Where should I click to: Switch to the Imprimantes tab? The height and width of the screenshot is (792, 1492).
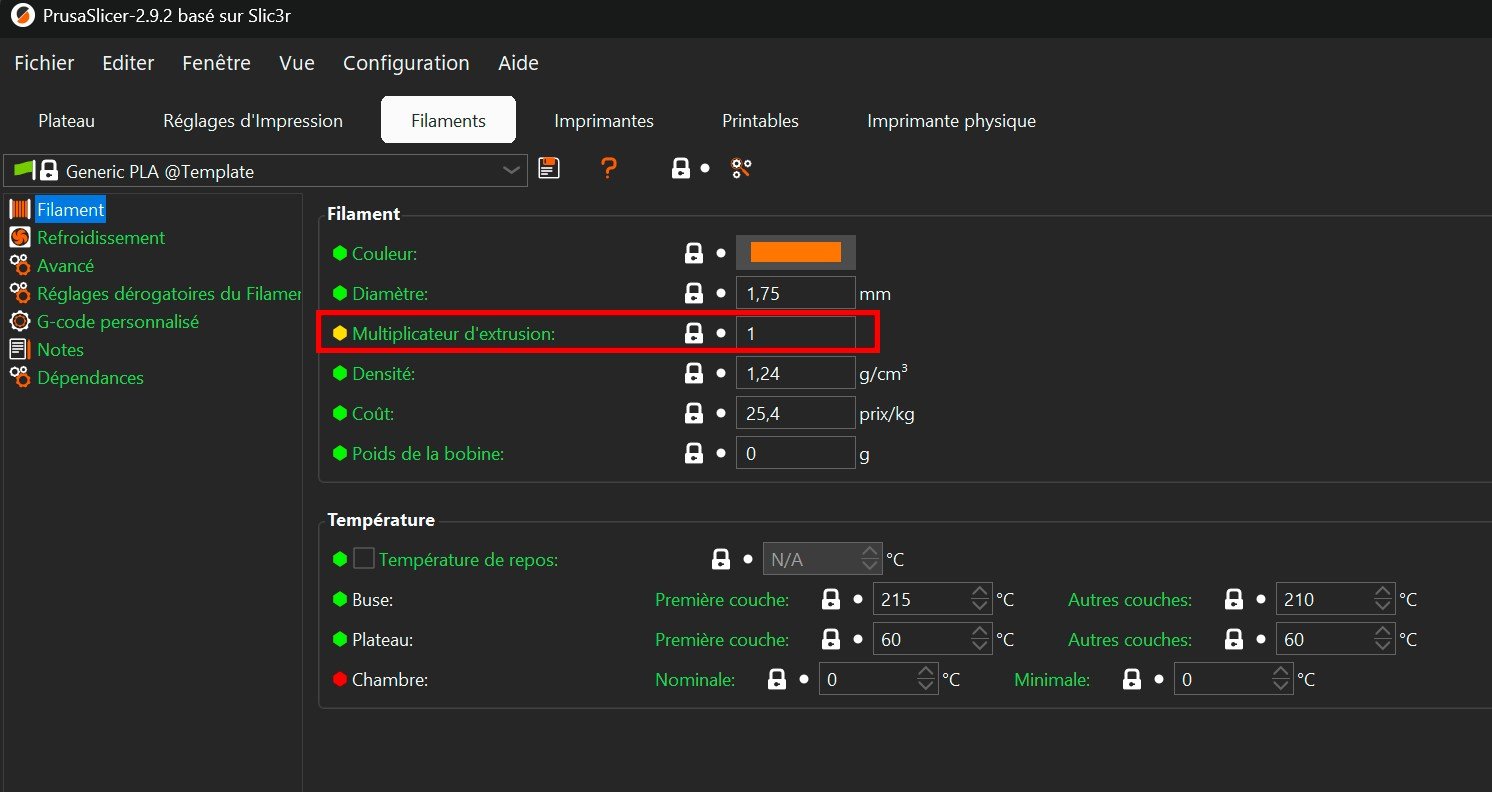(x=604, y=121)
